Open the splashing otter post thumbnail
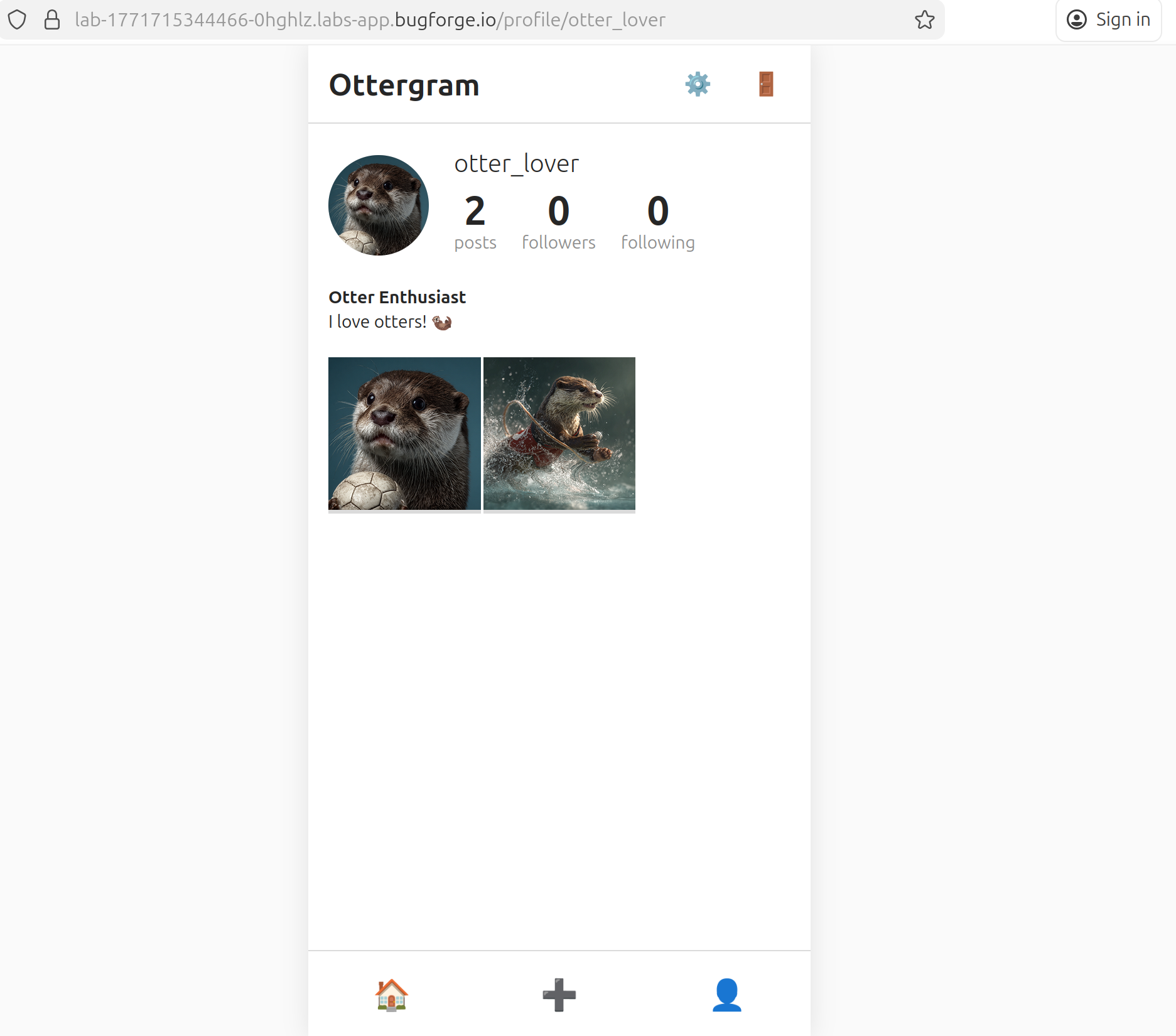1176x1036 pixels. [559, 433]
